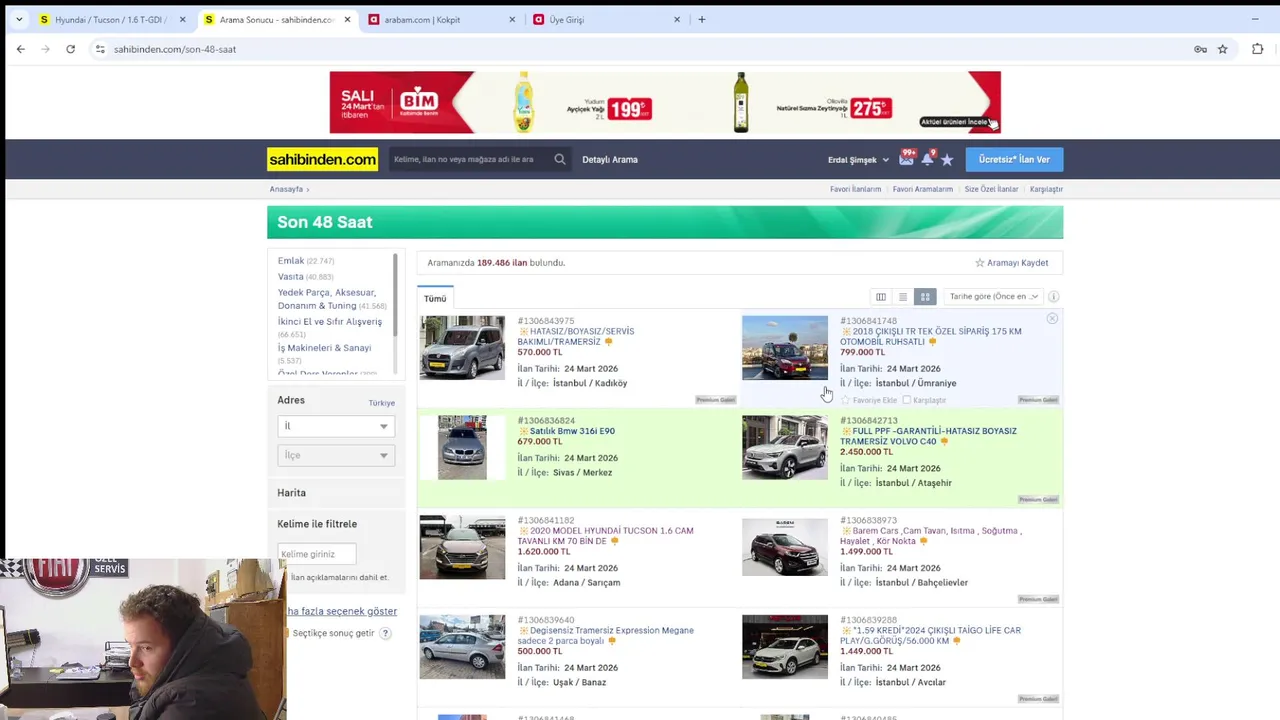Image resolution: width=1280 pixels, height=720 pixels.
Task: Open Favori Aramalarım menu link
Action: [x=923, y=189]
